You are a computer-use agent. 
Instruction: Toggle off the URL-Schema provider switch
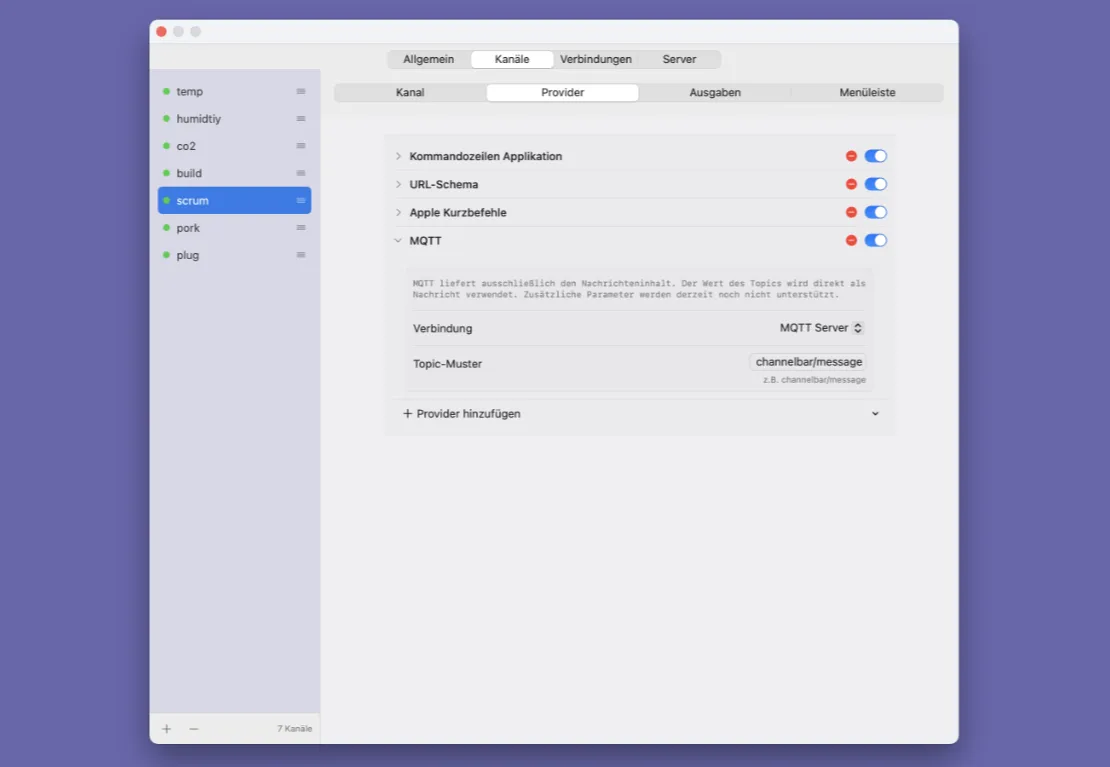click(875, 184)
